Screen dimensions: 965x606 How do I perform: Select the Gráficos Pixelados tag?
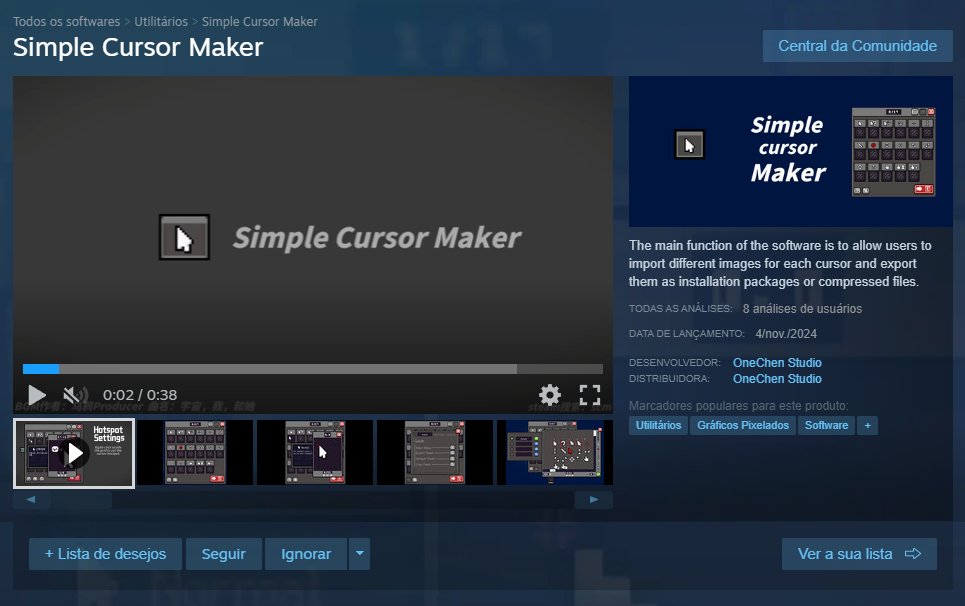pos(743,425)
